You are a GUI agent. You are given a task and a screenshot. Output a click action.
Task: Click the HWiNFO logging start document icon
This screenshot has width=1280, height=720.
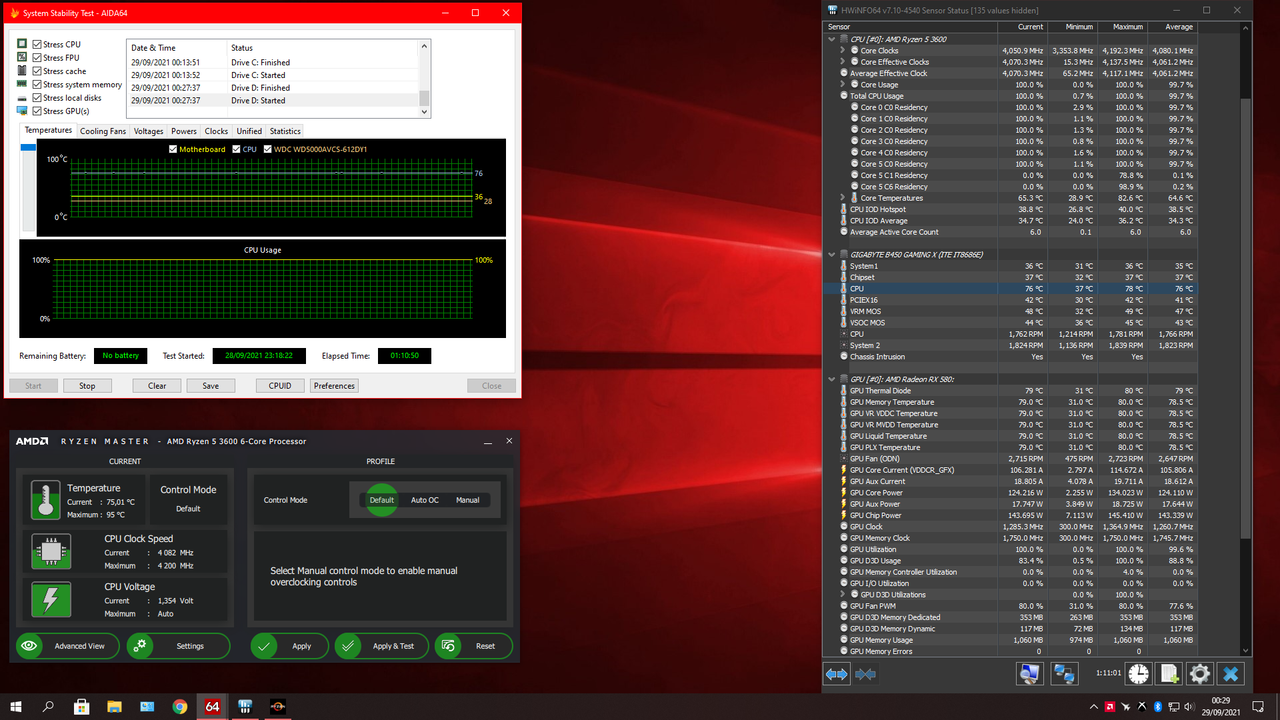[x=1169, y=674]
